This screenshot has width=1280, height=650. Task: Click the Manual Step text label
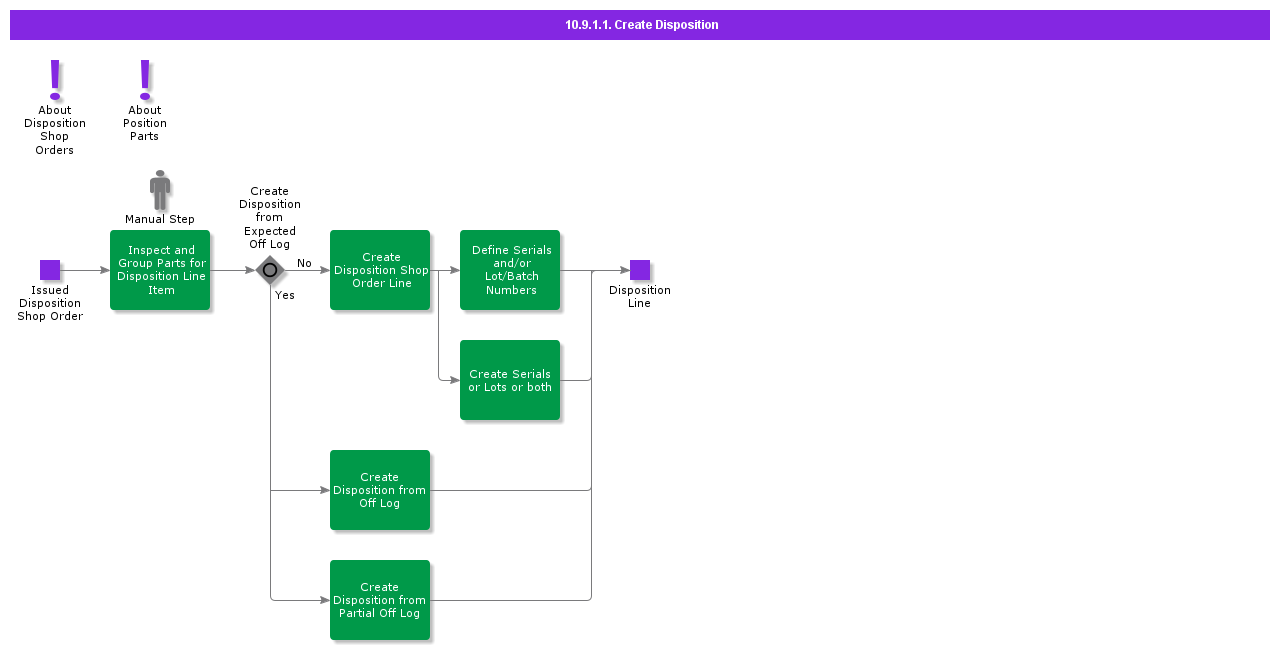160,219
